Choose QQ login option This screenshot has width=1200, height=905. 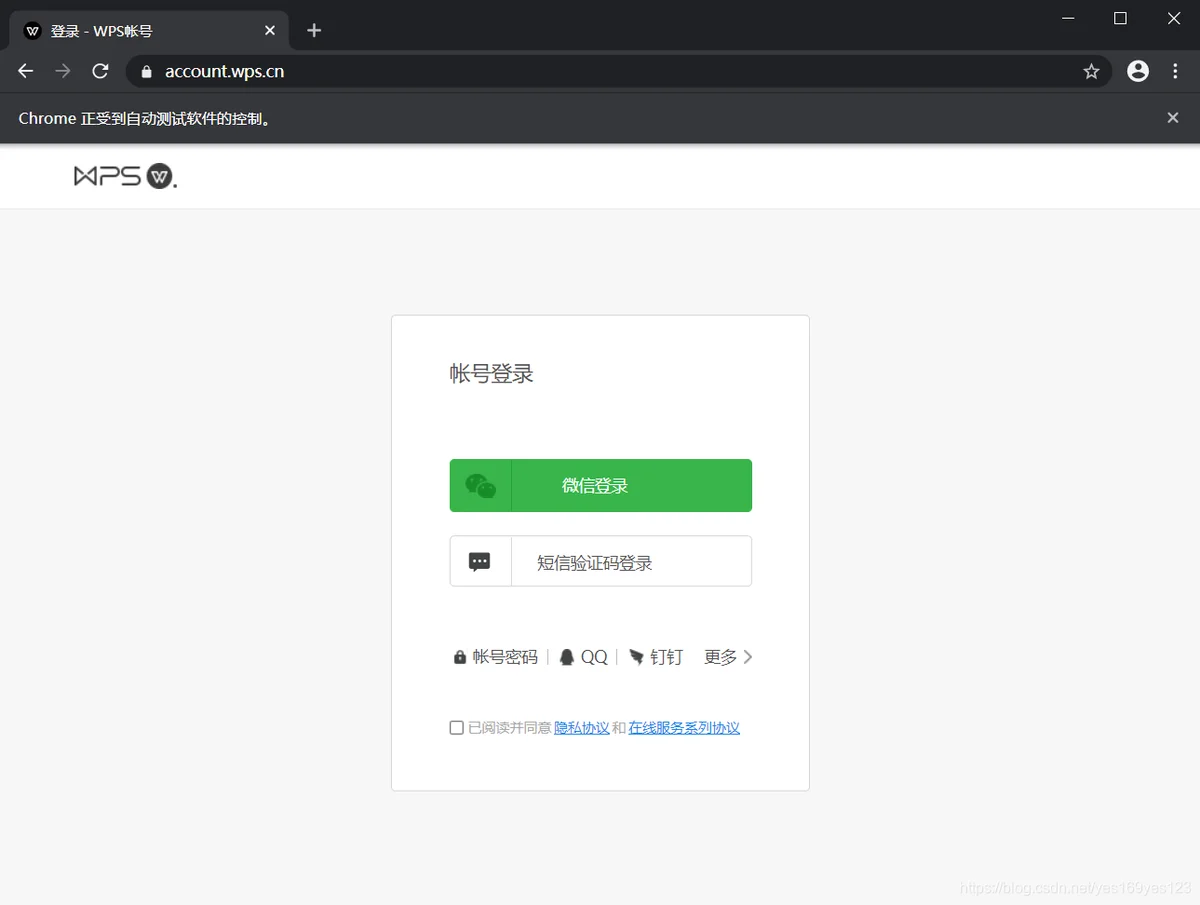click(x=583, y=657)
